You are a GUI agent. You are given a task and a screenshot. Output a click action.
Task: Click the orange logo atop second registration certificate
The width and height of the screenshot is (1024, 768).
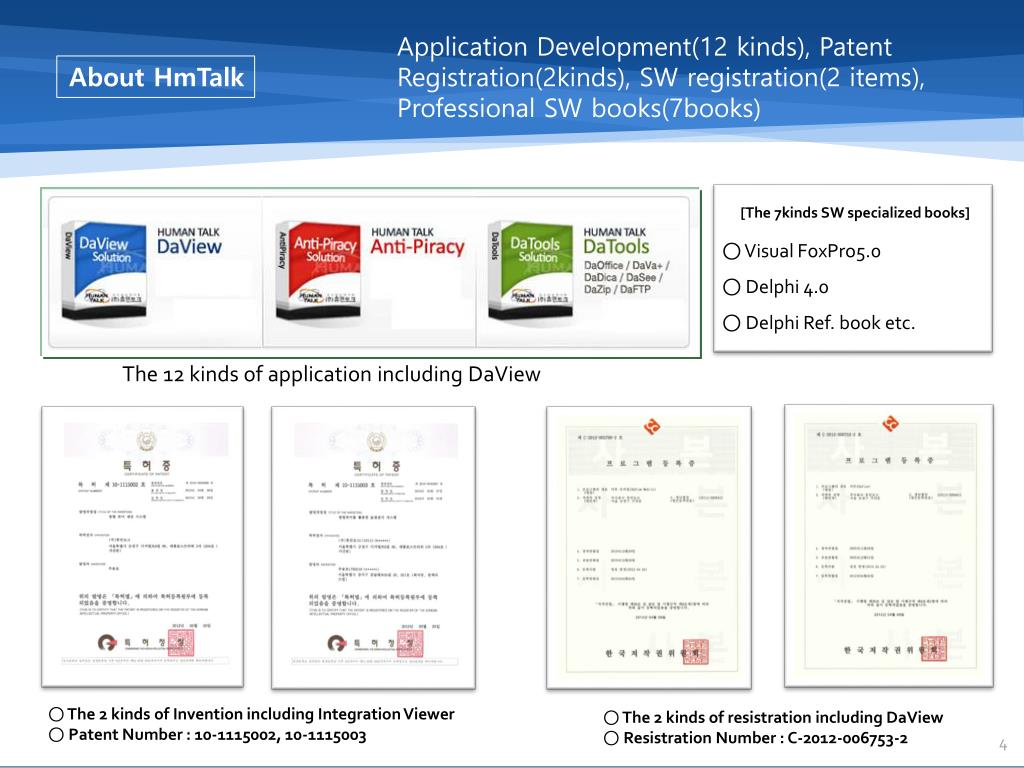tap(890, 423)
